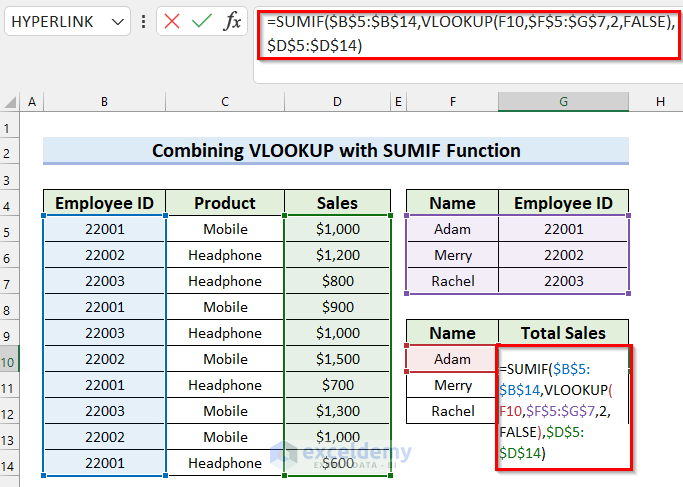This screenshot has width=683, height=487.
Task: Click the $800 sales cell
Action: [x=337, y=281]
